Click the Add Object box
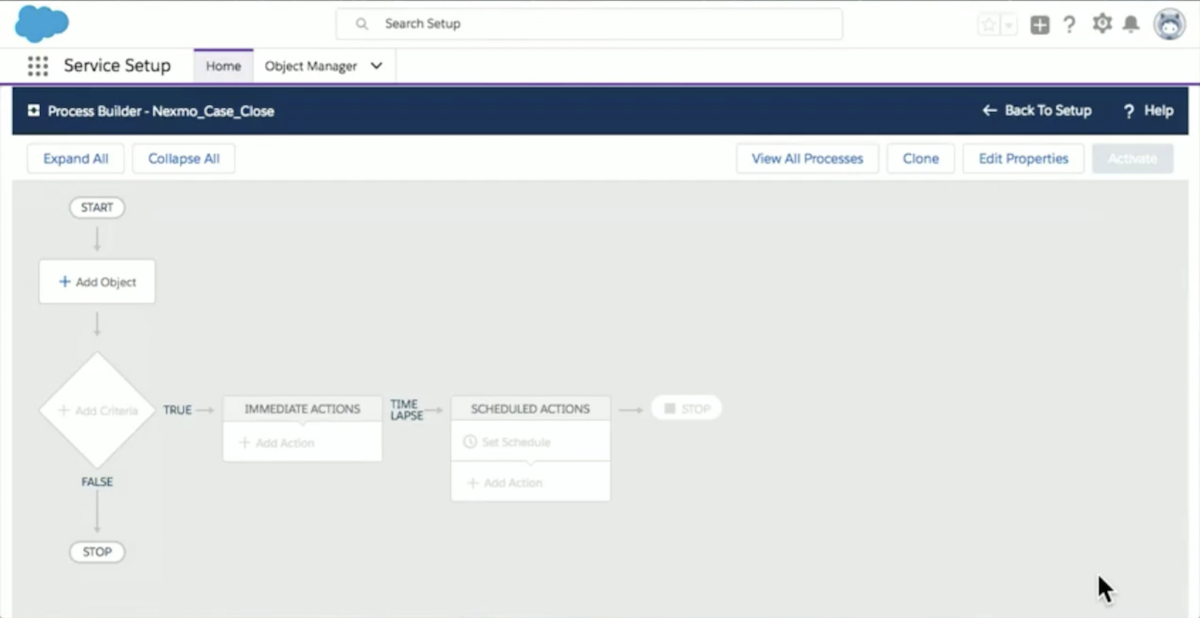1200x618 pixels. pos(97,282)
